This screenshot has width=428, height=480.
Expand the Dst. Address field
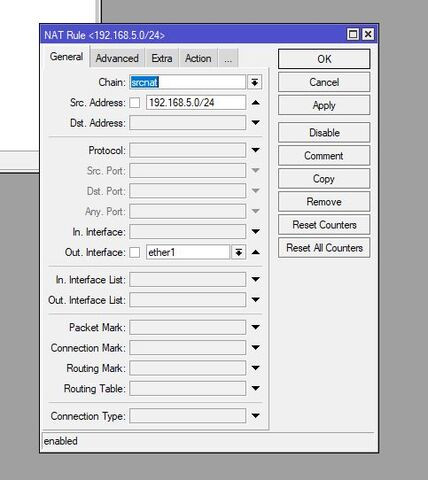pyautogui.click(x=256, y=123)
